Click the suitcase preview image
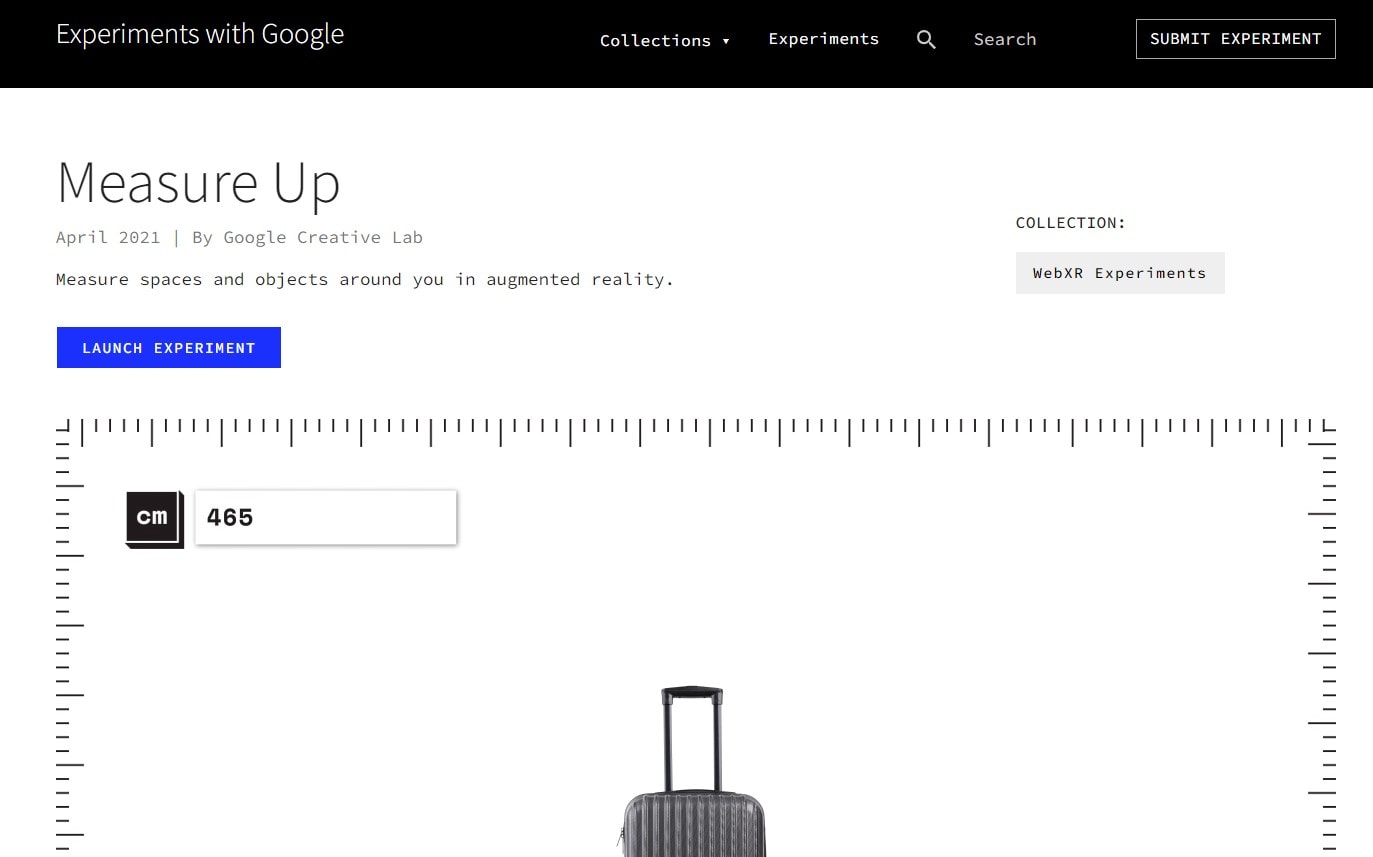Screen dimensions: 1373x857 click(692, 771)
